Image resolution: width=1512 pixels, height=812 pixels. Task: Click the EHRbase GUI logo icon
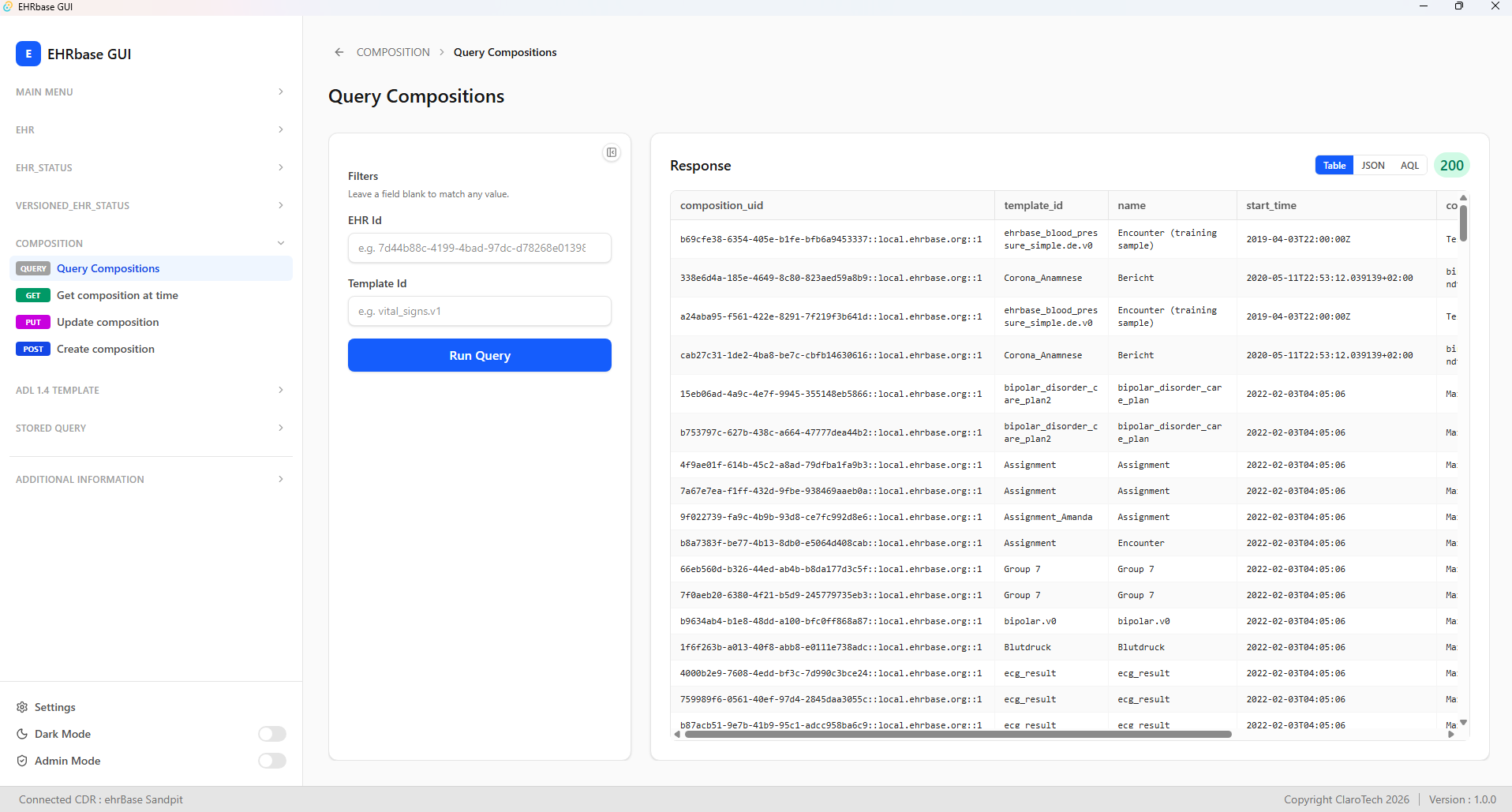point(28,54)
